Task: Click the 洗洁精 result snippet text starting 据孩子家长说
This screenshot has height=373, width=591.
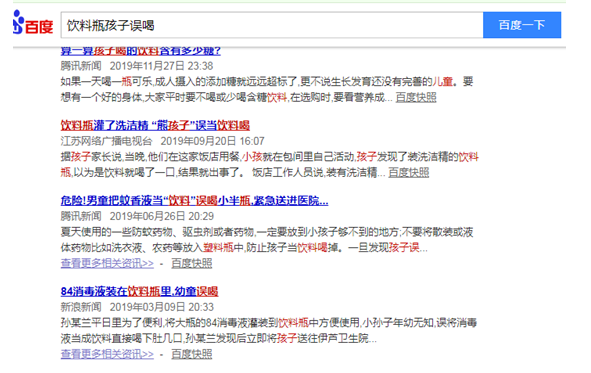Action: click(269, 165)
